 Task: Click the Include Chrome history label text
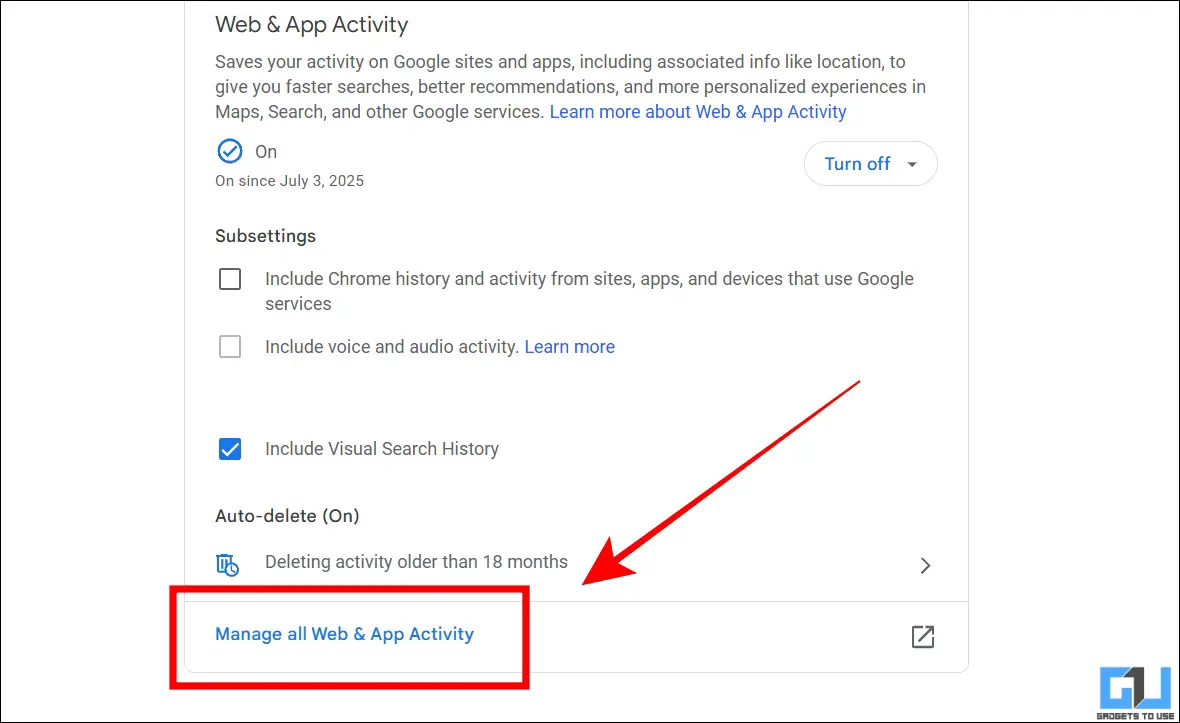tap(589, 291)
